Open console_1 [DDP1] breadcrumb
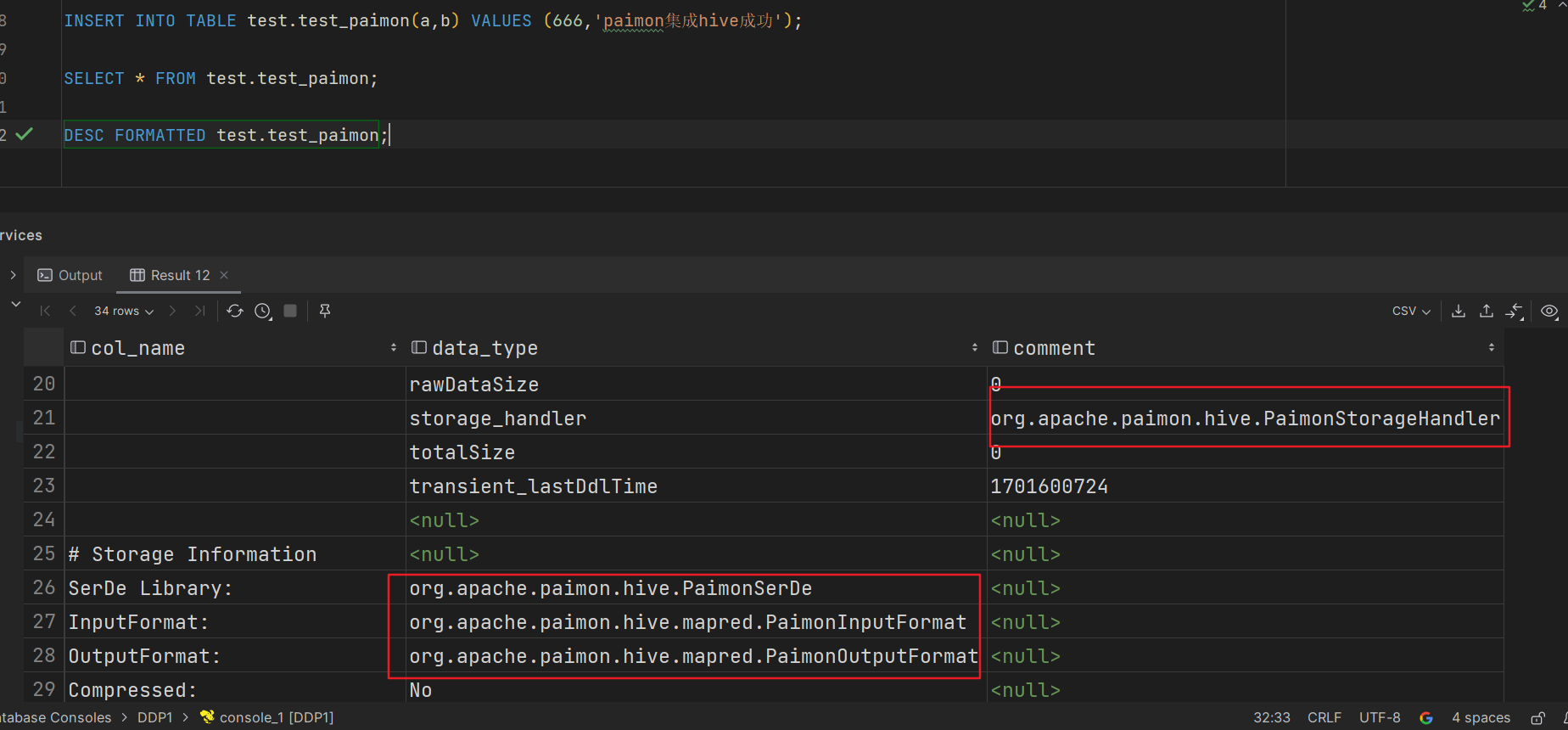Viewport: 1568px width, 730px height. [267, 717]
